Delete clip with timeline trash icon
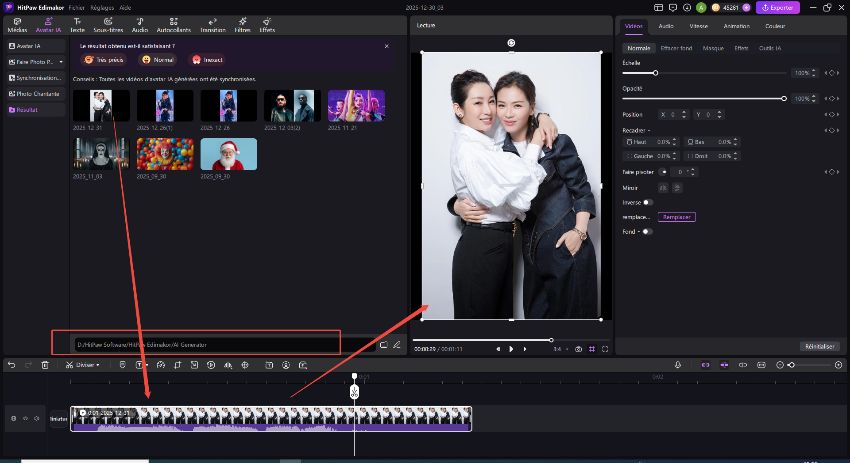The width and height of the screenshot is (850, 463). [45, 365]
